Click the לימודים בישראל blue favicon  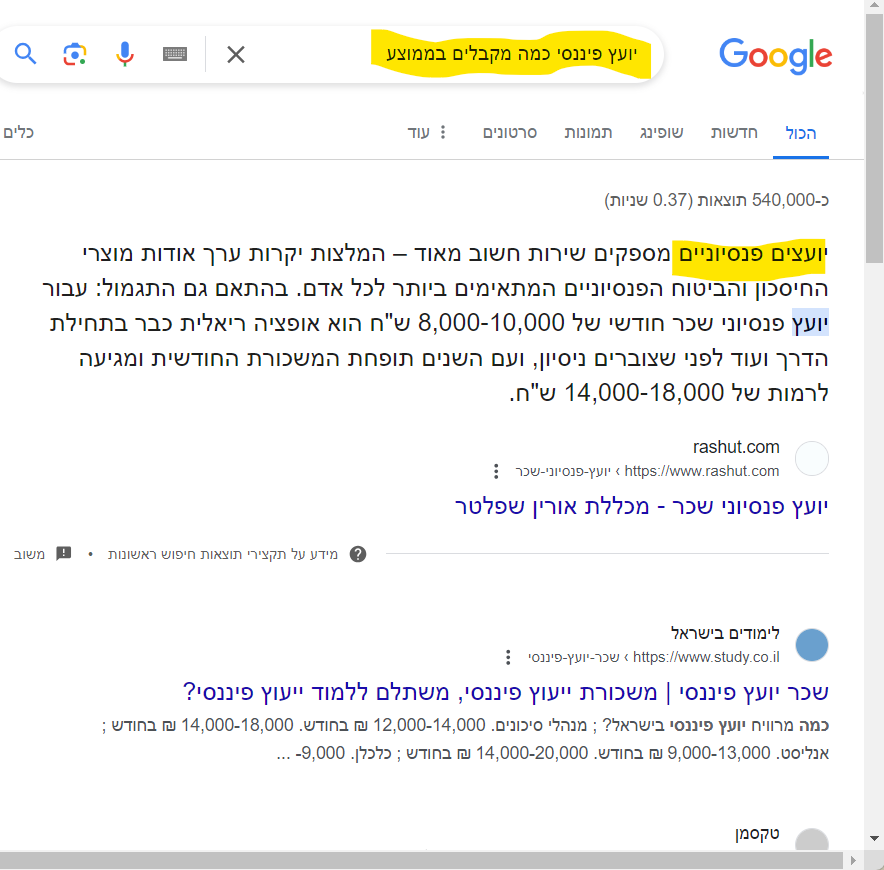812,644
